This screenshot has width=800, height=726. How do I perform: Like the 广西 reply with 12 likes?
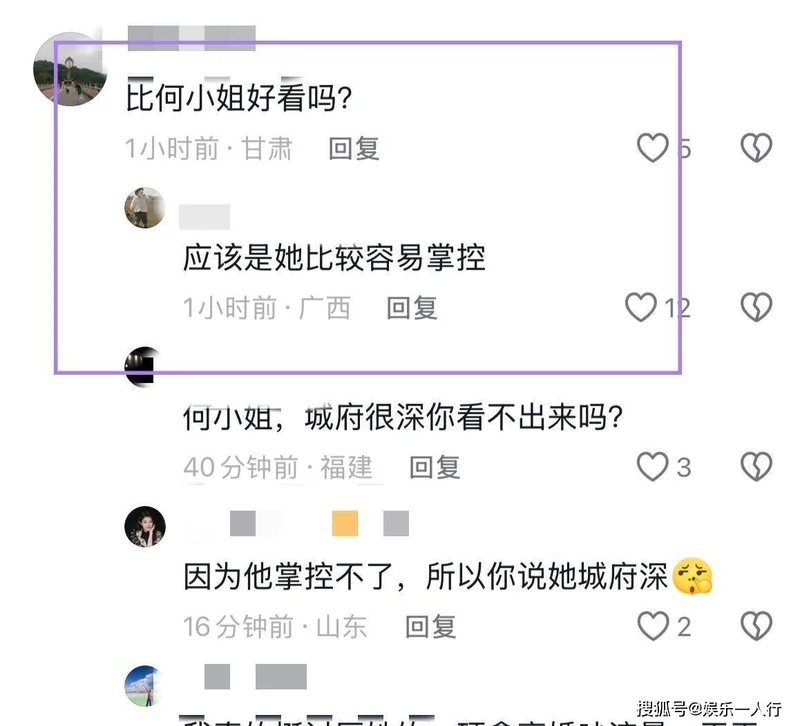pos(641,307)
